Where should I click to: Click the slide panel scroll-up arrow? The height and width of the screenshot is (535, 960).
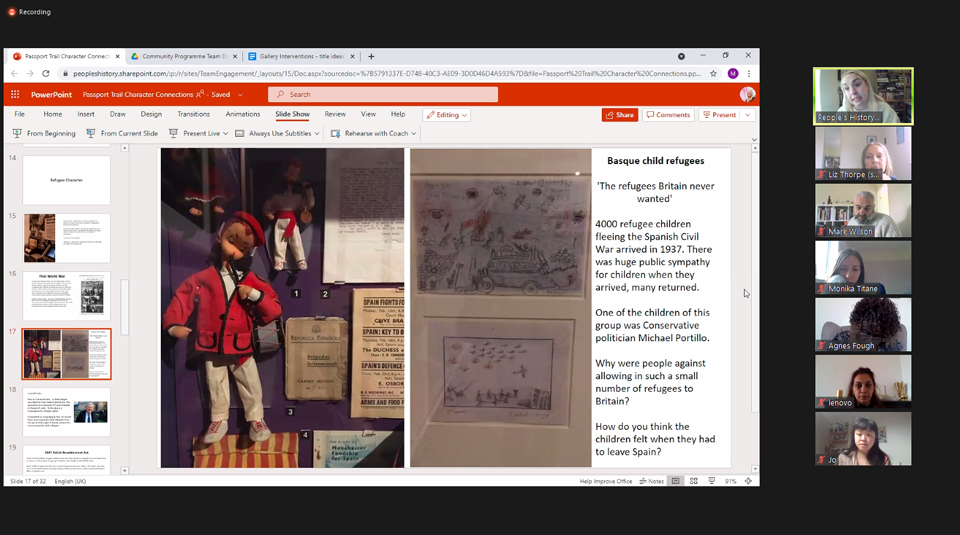[124, 148]
